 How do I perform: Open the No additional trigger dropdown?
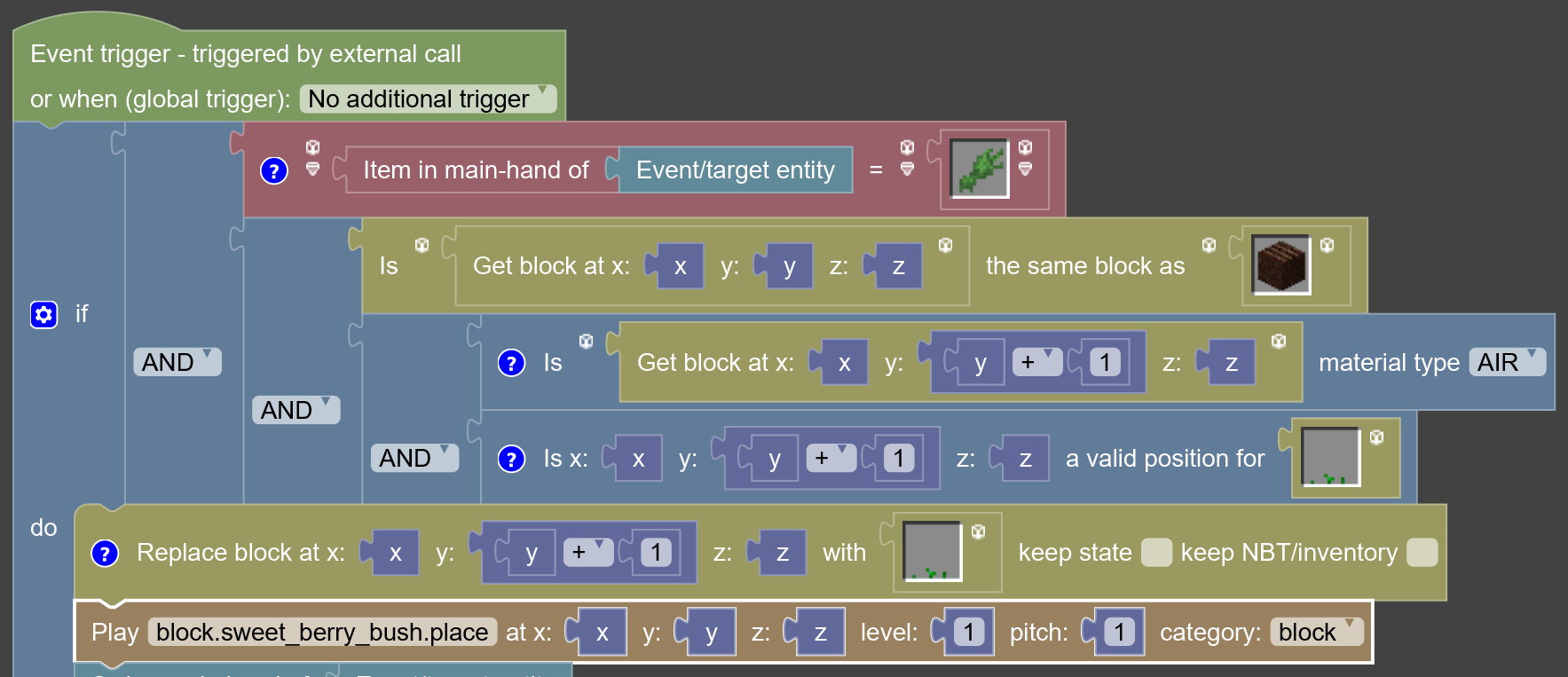click(x=428, y=98)
